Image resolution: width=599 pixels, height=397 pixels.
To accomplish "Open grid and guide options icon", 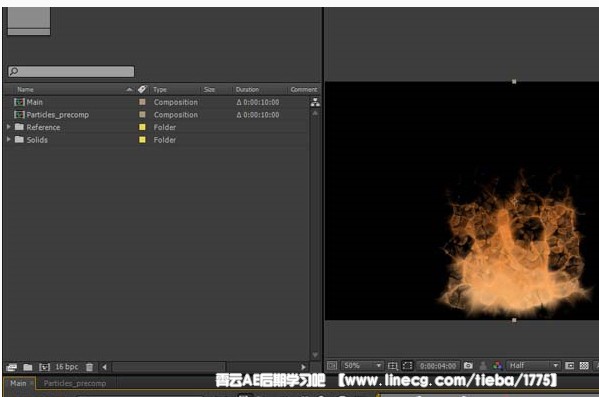I will click(393, 366).
